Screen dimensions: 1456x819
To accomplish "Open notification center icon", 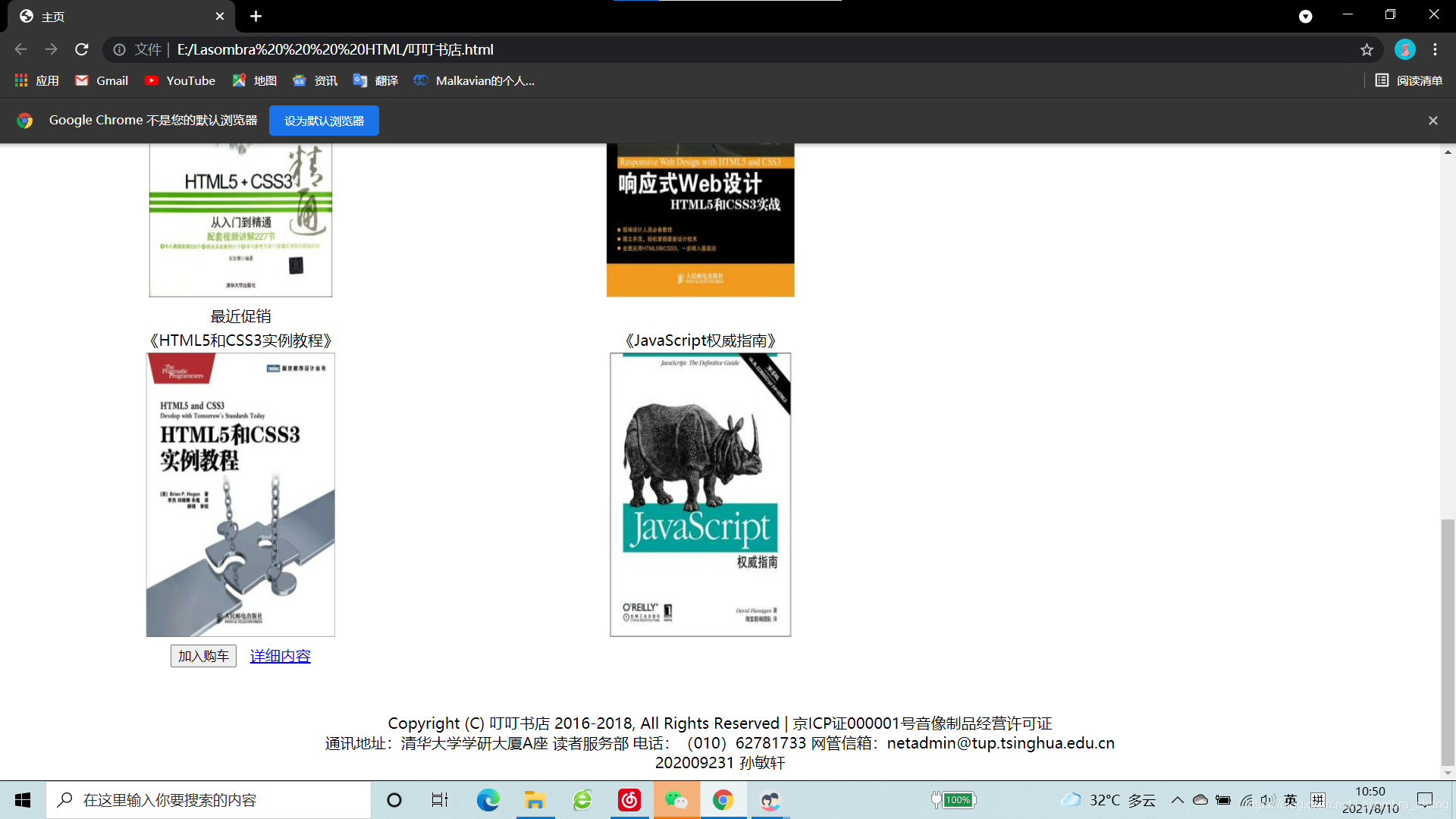I will 1425,800.
